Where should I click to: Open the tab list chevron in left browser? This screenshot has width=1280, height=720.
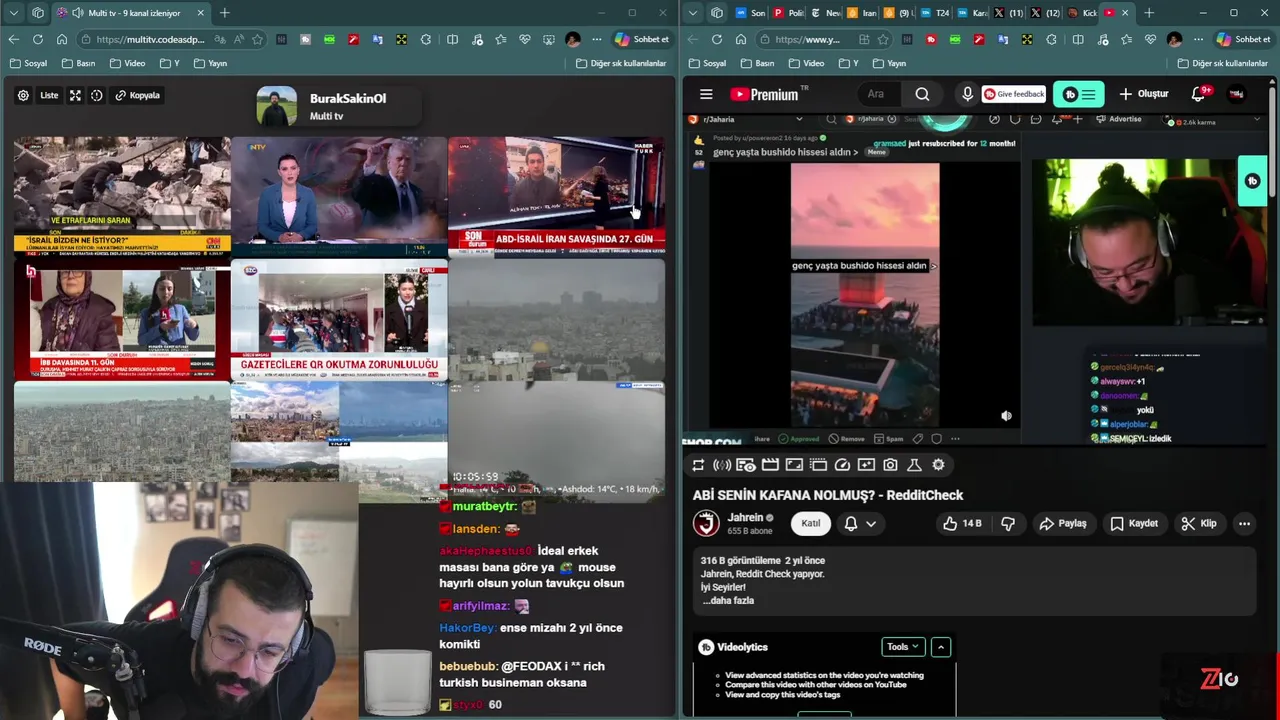(13, 13)
